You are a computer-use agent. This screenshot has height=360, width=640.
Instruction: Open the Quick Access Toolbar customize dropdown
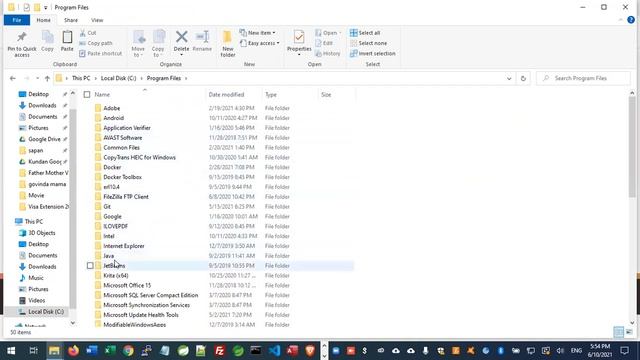tap(46, 7)
